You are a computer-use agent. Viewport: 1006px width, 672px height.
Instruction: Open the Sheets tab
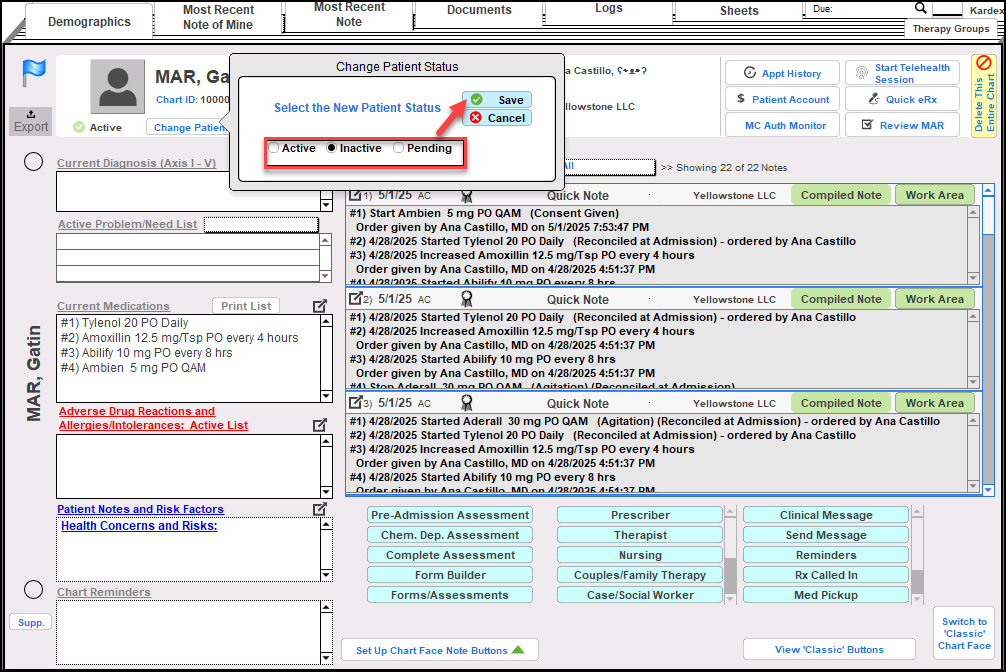[x=739, y=11]
